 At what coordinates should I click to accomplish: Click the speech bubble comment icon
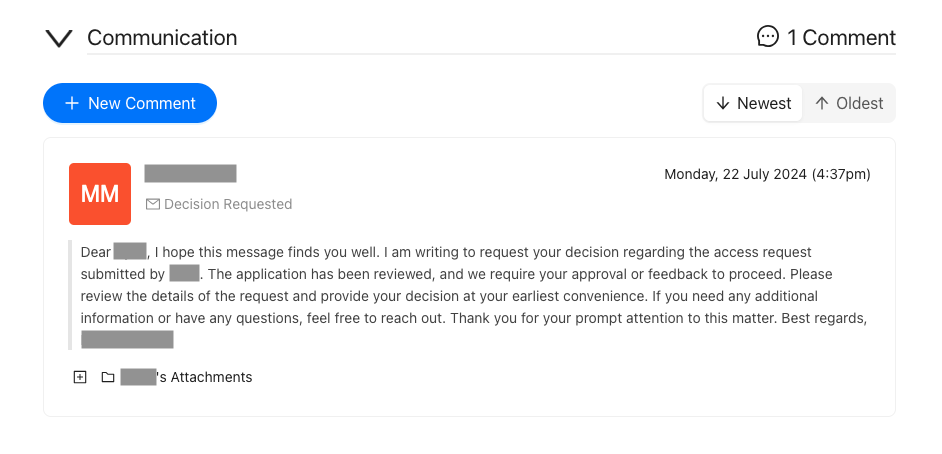[x=768, y=37]
